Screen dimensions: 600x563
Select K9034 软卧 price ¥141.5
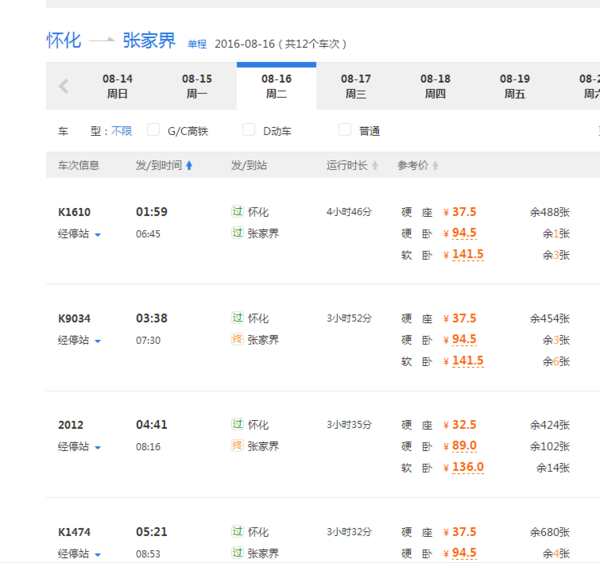pos(463,361)
